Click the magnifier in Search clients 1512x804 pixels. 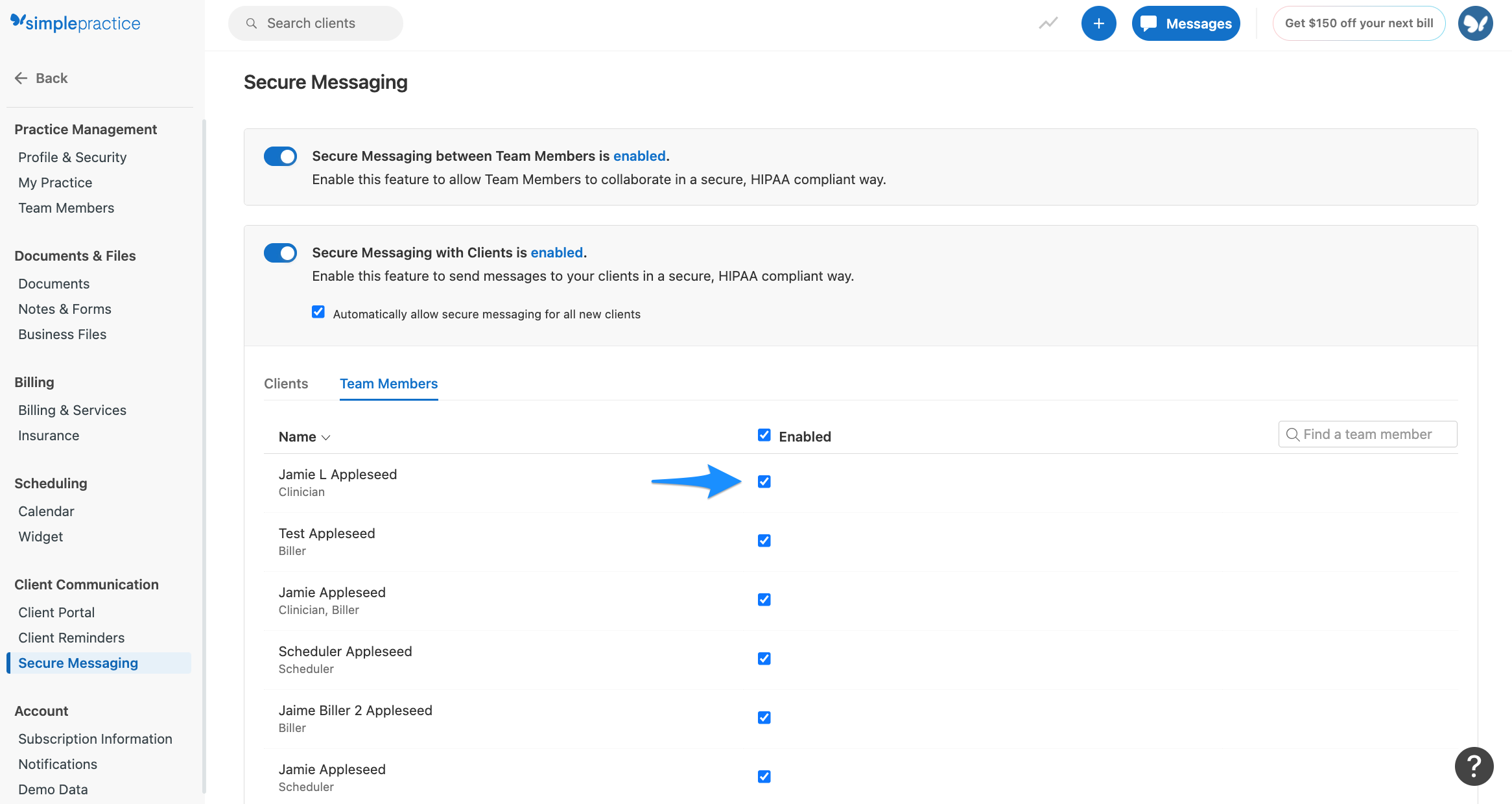point(252,23)
